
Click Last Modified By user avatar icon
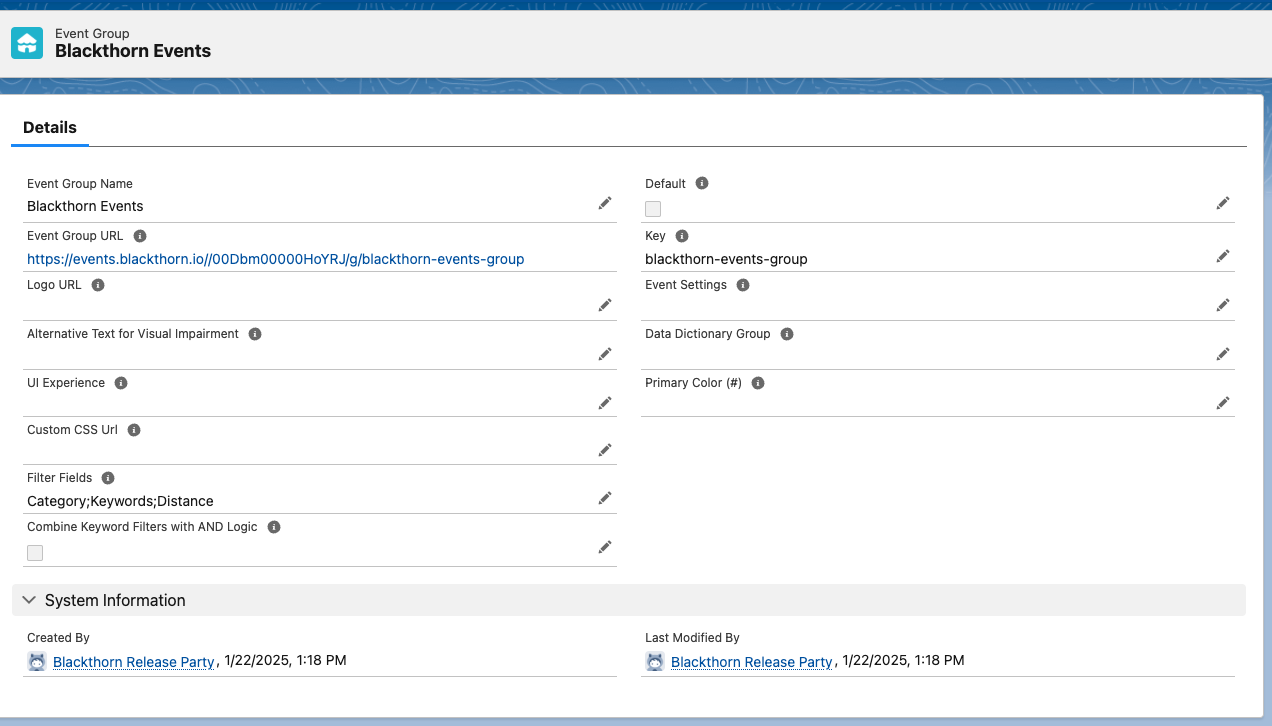point(655,661)
